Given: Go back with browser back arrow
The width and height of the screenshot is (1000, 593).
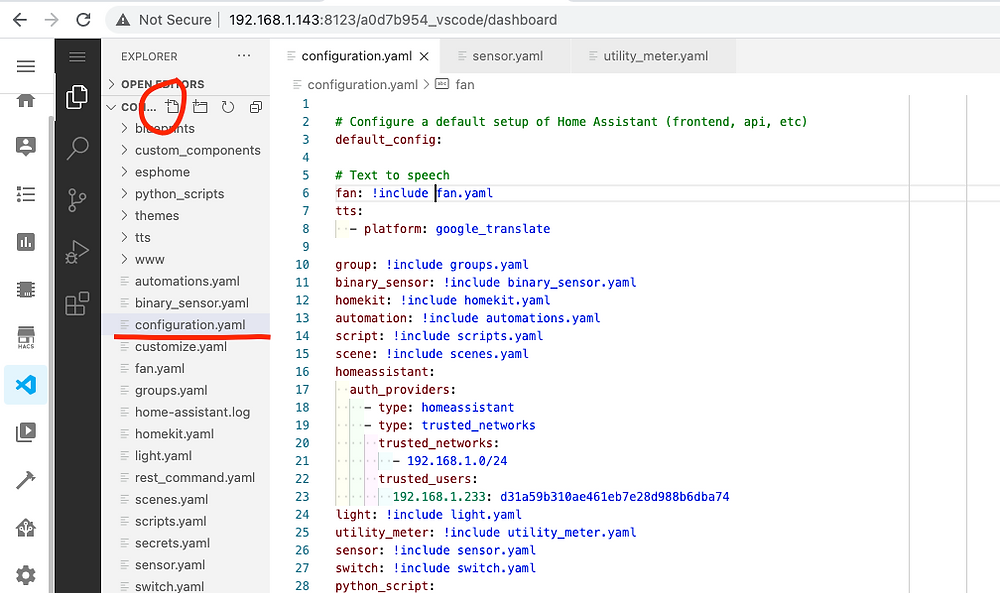Looking at the screenshot, I should click(x=20, y=20).
